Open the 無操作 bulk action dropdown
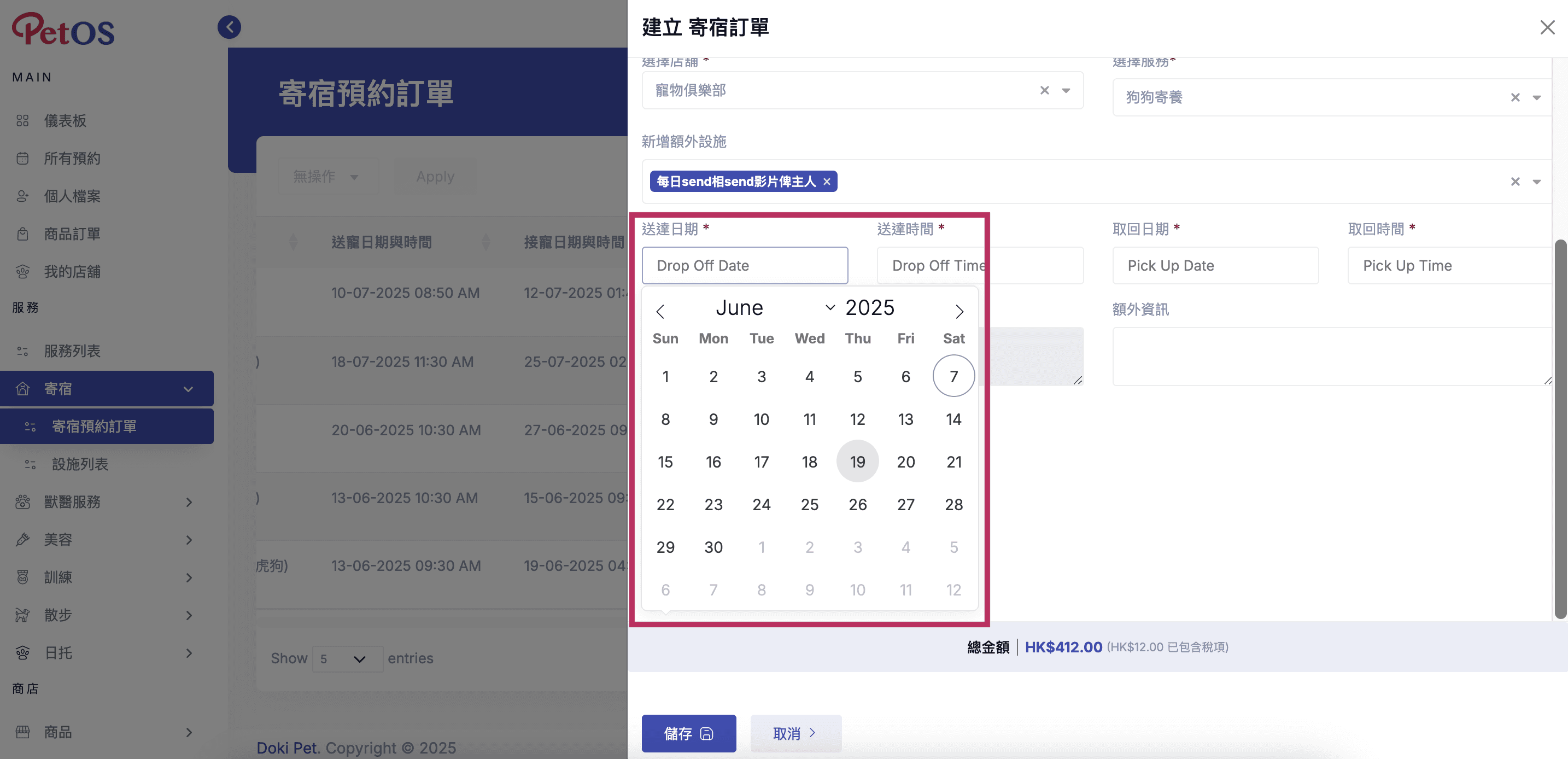This screenshot has width=1568, height=759. coord(327,177)
